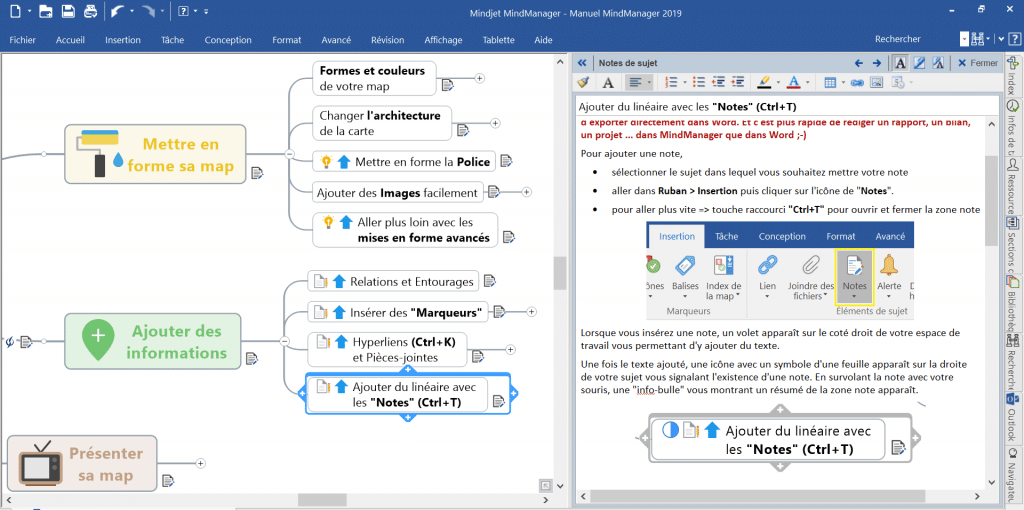Collapse the Ajouter des informations branch
1024x510 pixels.
[x=284, y=341]
